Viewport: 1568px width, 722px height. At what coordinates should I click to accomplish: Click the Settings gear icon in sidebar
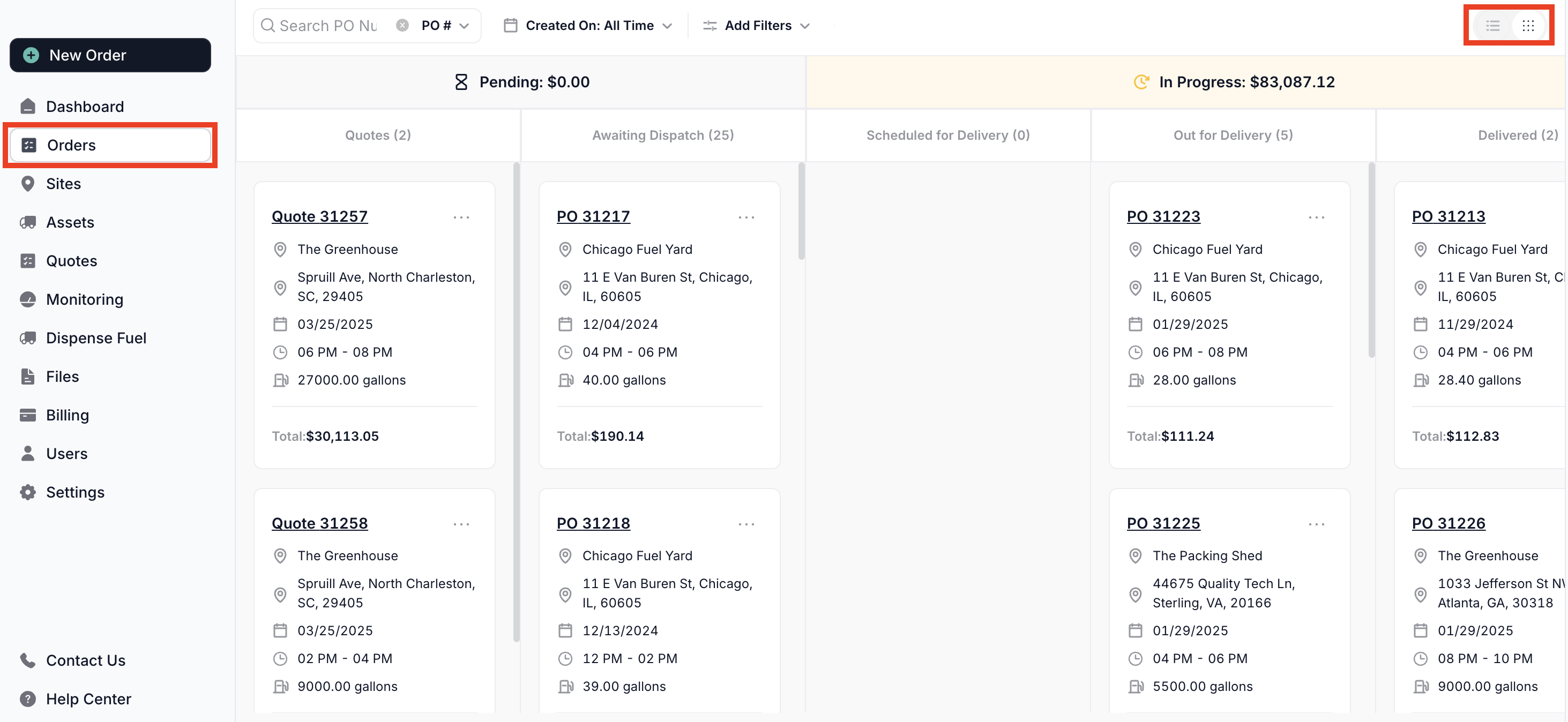click(x=27, y=492)
